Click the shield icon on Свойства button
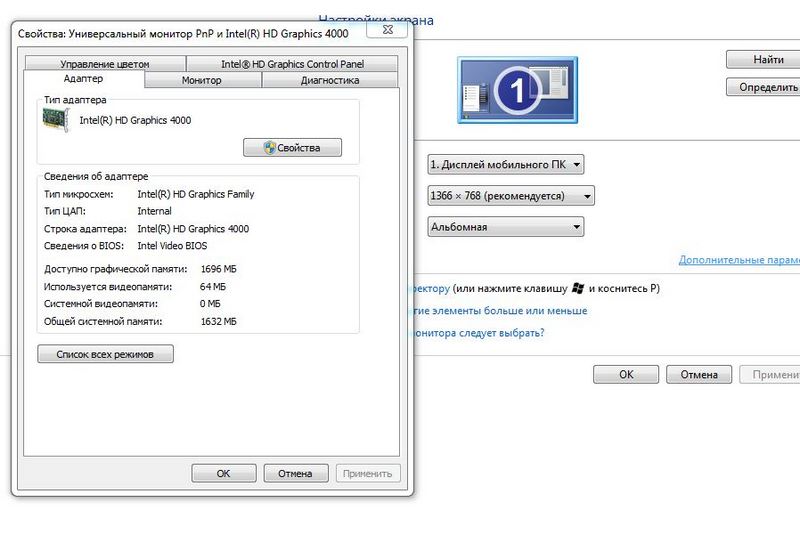 point(269,148)
